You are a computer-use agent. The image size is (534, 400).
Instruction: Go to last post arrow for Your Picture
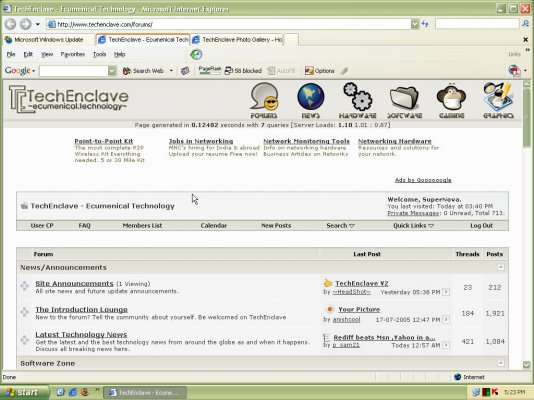click(446, 320)
